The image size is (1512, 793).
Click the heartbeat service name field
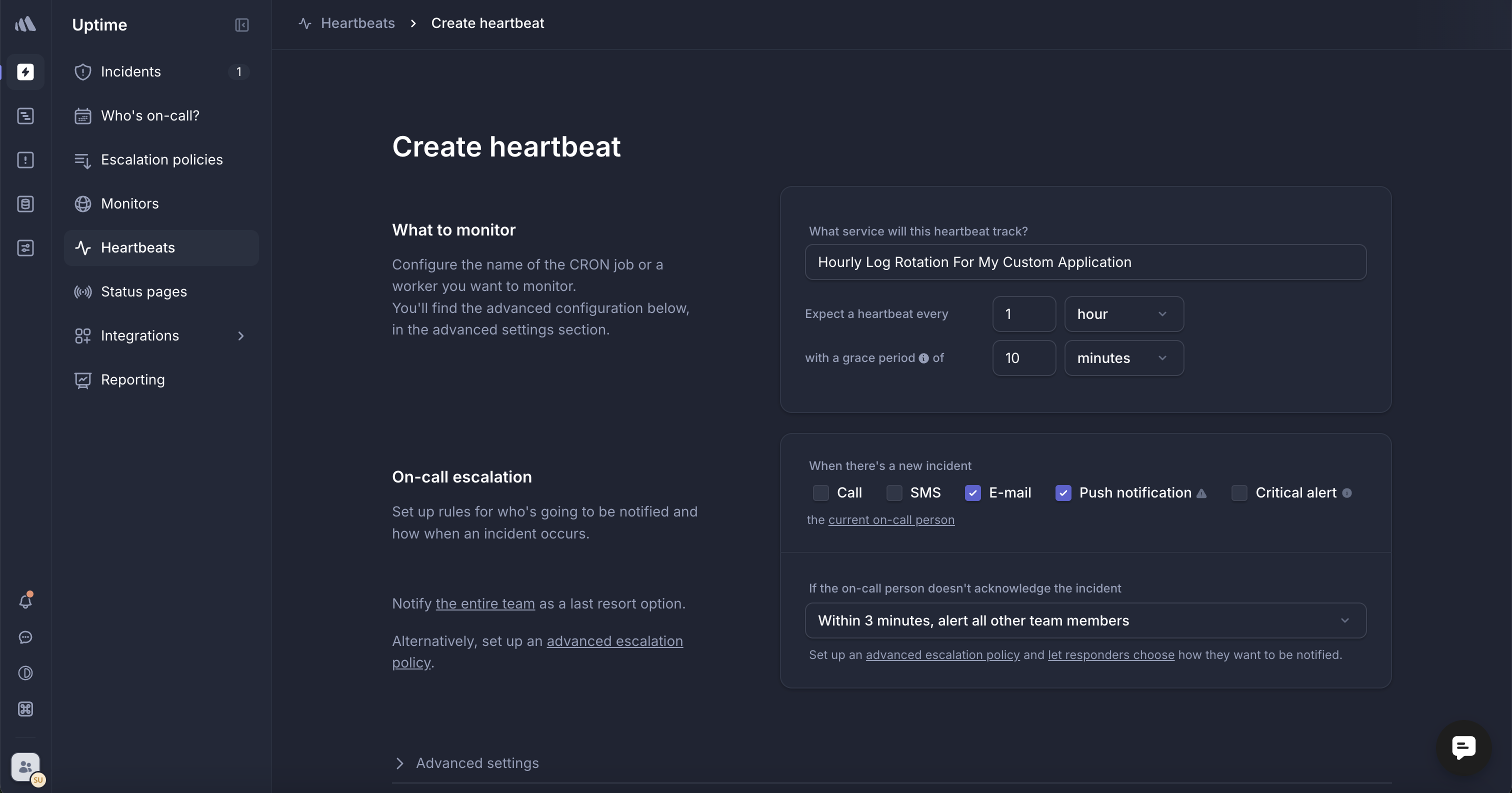pos(1084,262)
